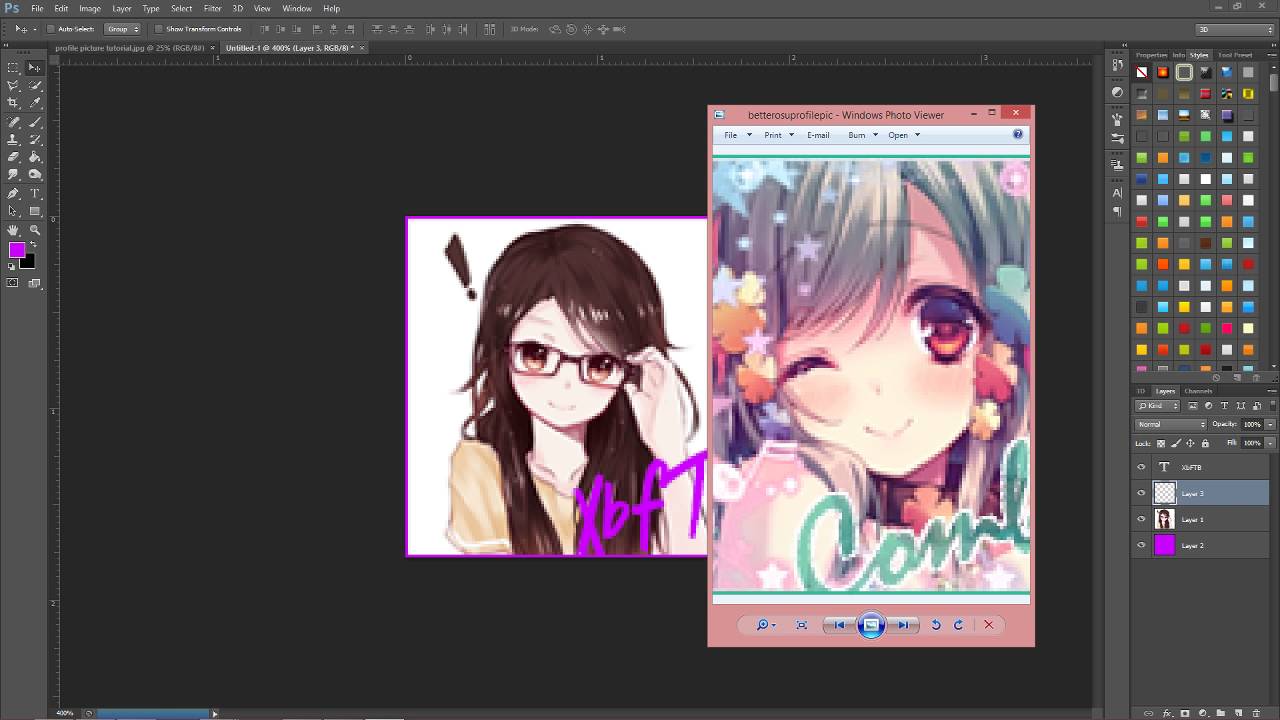Choose the Eyedropper tool
The width and height of the screenshot is (1280, 720).
(x=33, y=103)
